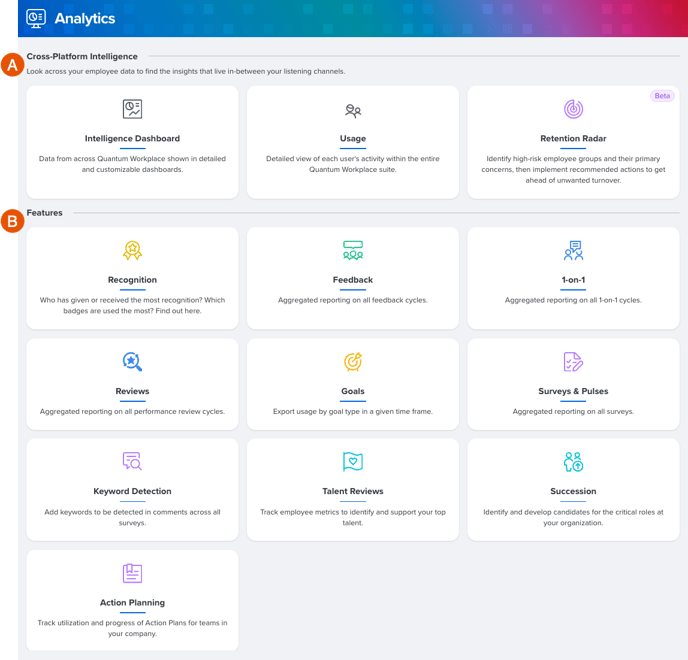The width and height of the screenshot is (688, 660).
Task: Click the Intelligence Dashboard chart icon
Action: pyautogui.click(x=132, y=109)
